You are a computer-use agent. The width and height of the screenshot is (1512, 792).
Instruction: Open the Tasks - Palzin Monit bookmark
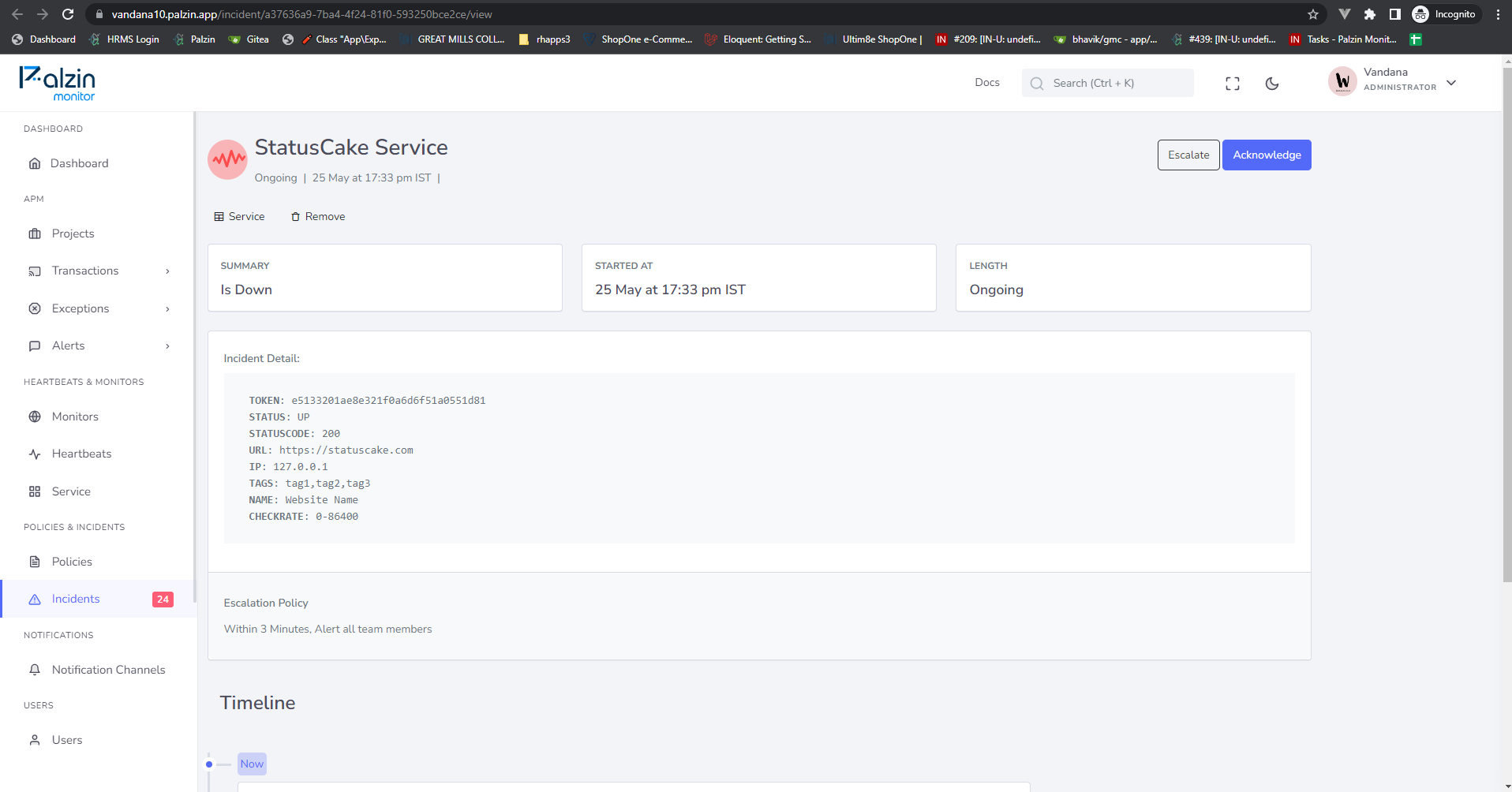click(1343, 39)
